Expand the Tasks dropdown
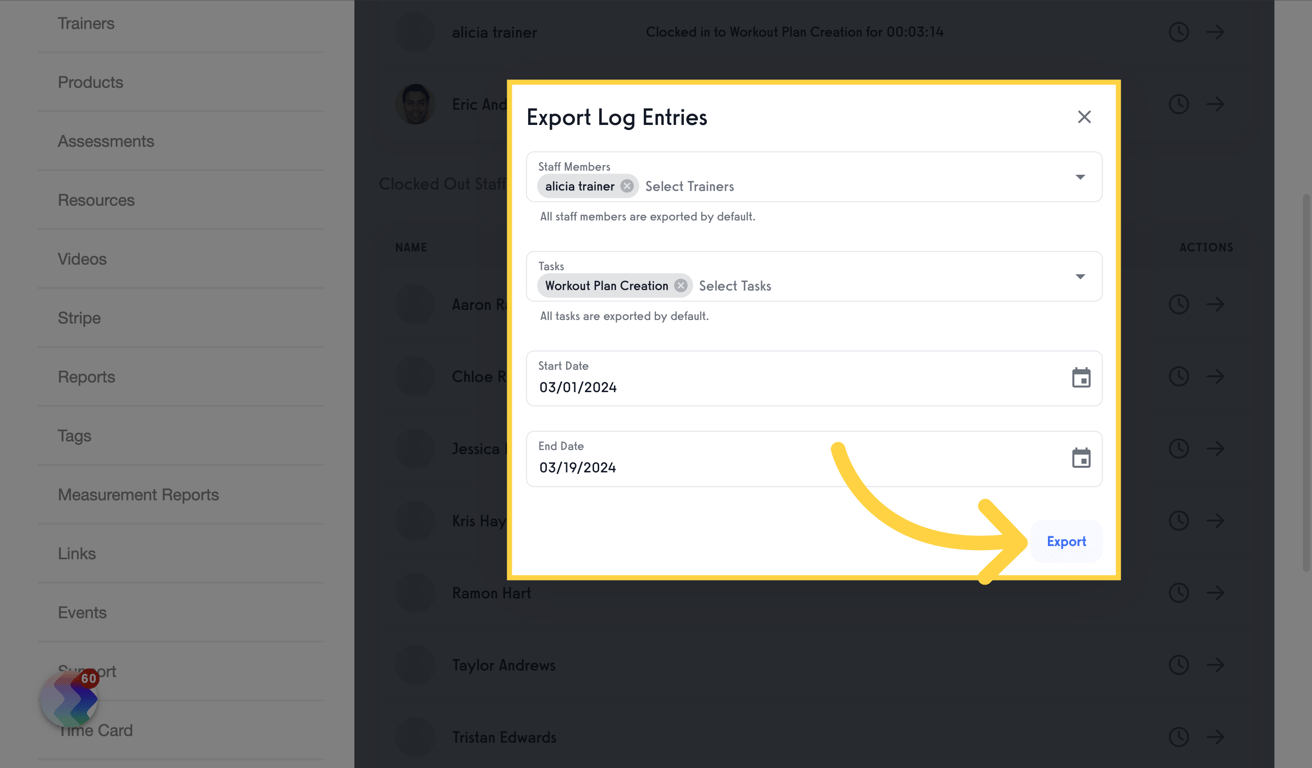 pos(1080,276)
